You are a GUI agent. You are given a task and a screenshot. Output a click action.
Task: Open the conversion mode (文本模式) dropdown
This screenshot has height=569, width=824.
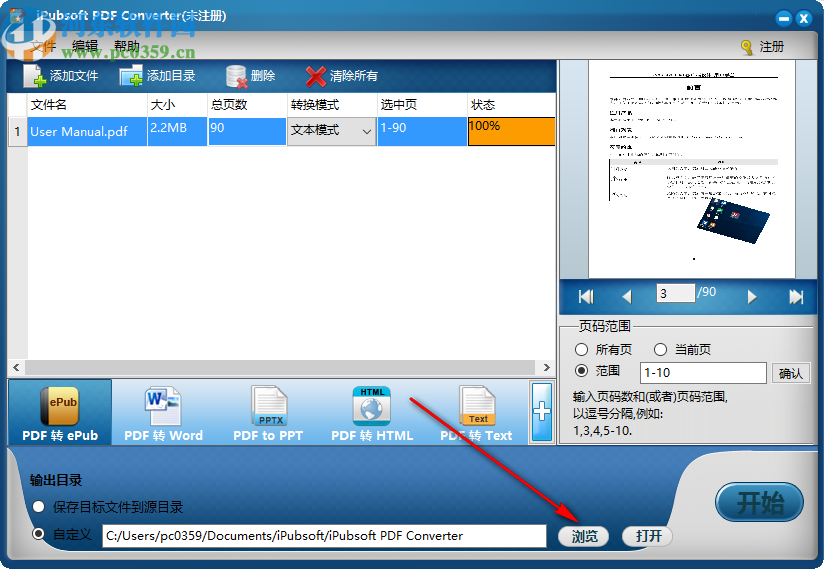point(332,131)
